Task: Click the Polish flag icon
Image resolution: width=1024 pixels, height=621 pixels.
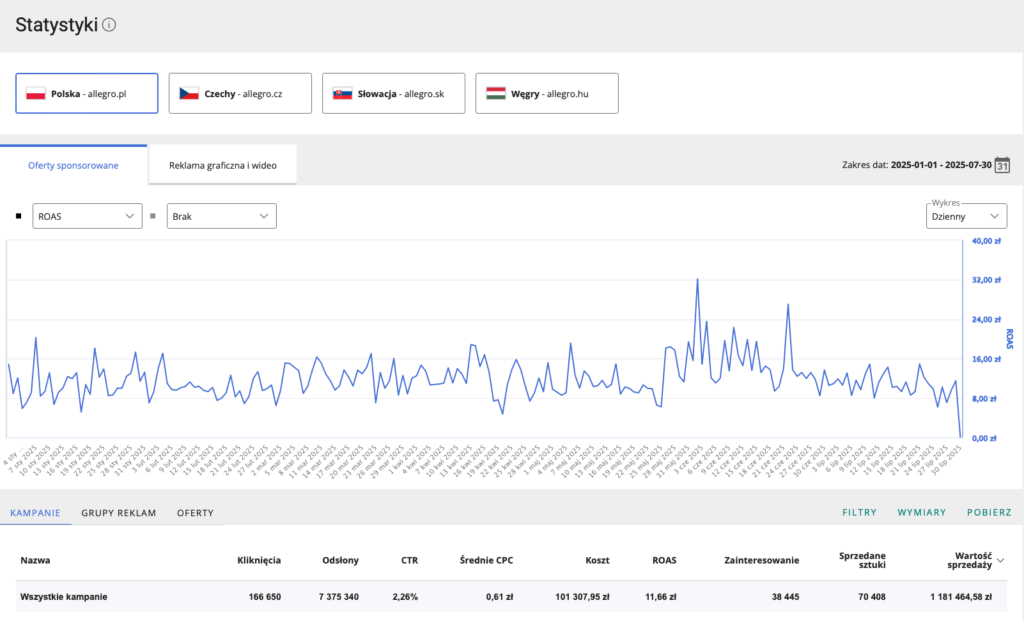Action: pos(36,94)
